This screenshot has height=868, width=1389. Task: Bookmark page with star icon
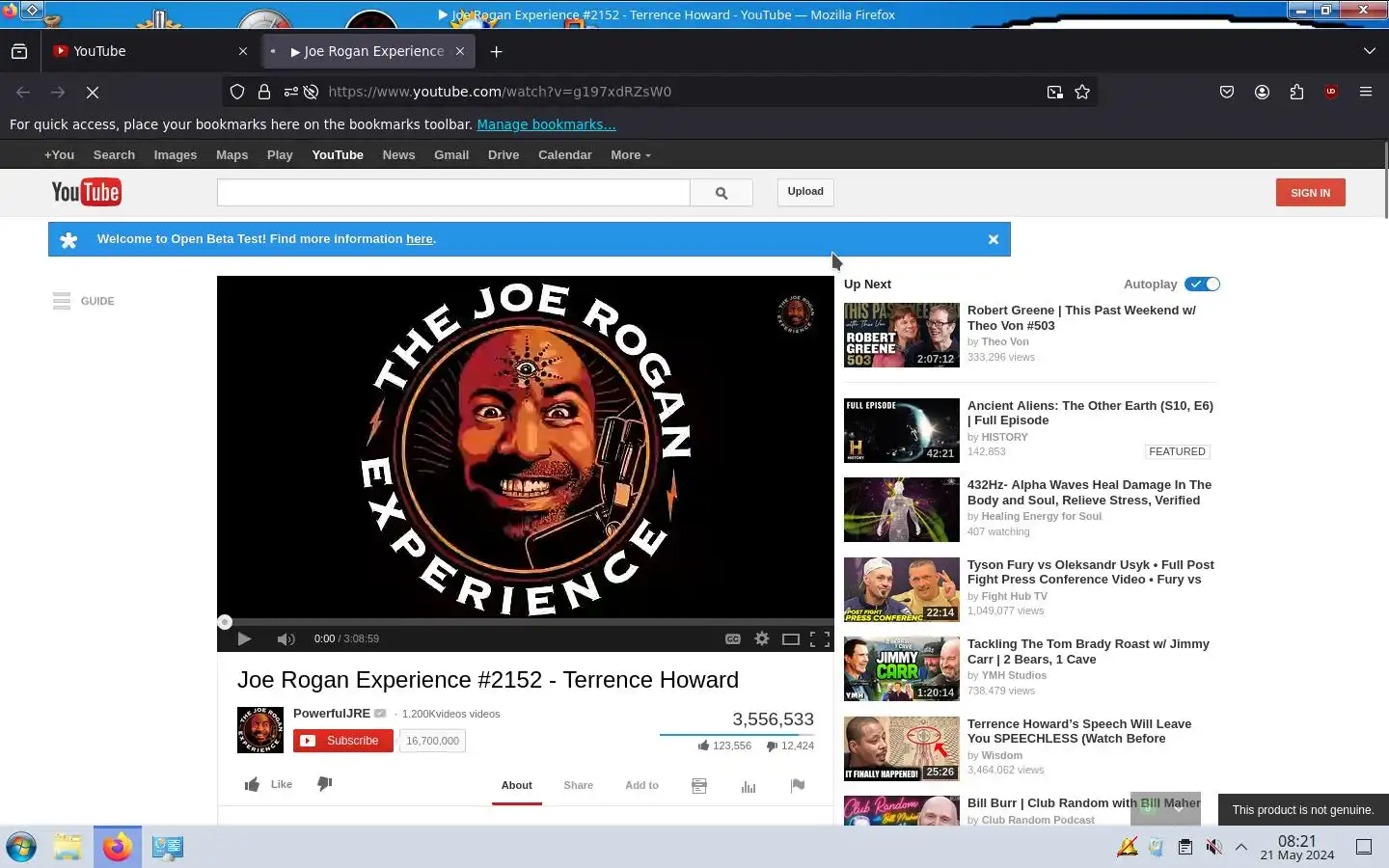(x=1082, y=92)
